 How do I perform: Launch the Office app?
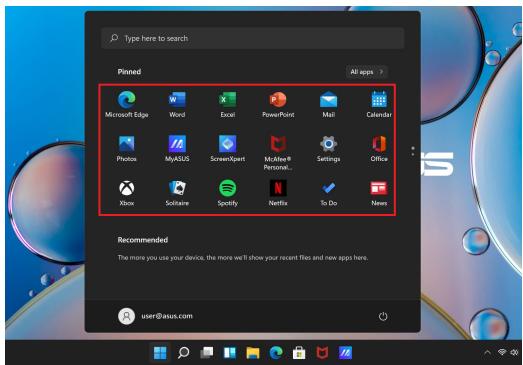point(379,148)
